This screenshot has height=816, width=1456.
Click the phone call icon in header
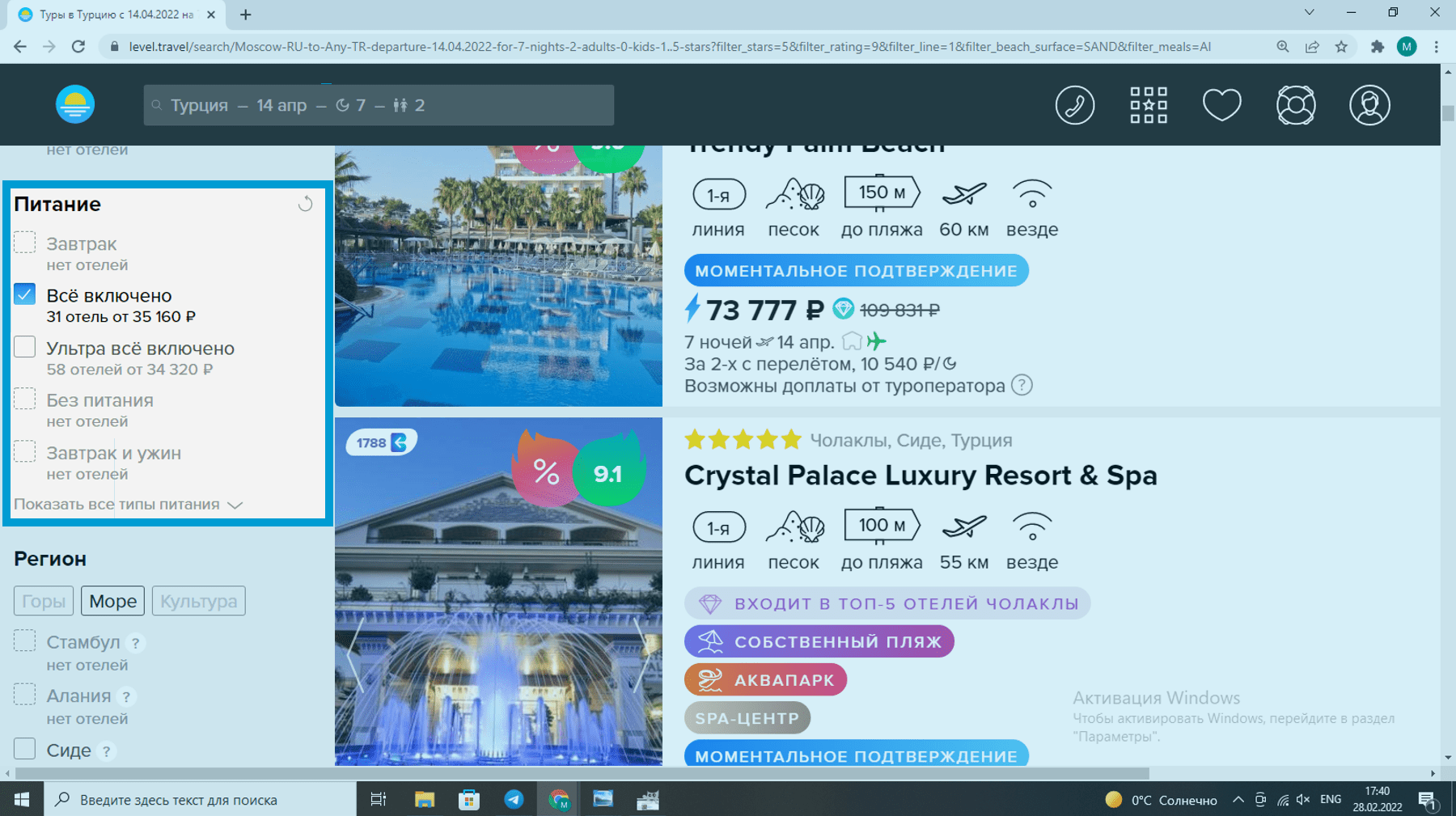[1074, 105]
